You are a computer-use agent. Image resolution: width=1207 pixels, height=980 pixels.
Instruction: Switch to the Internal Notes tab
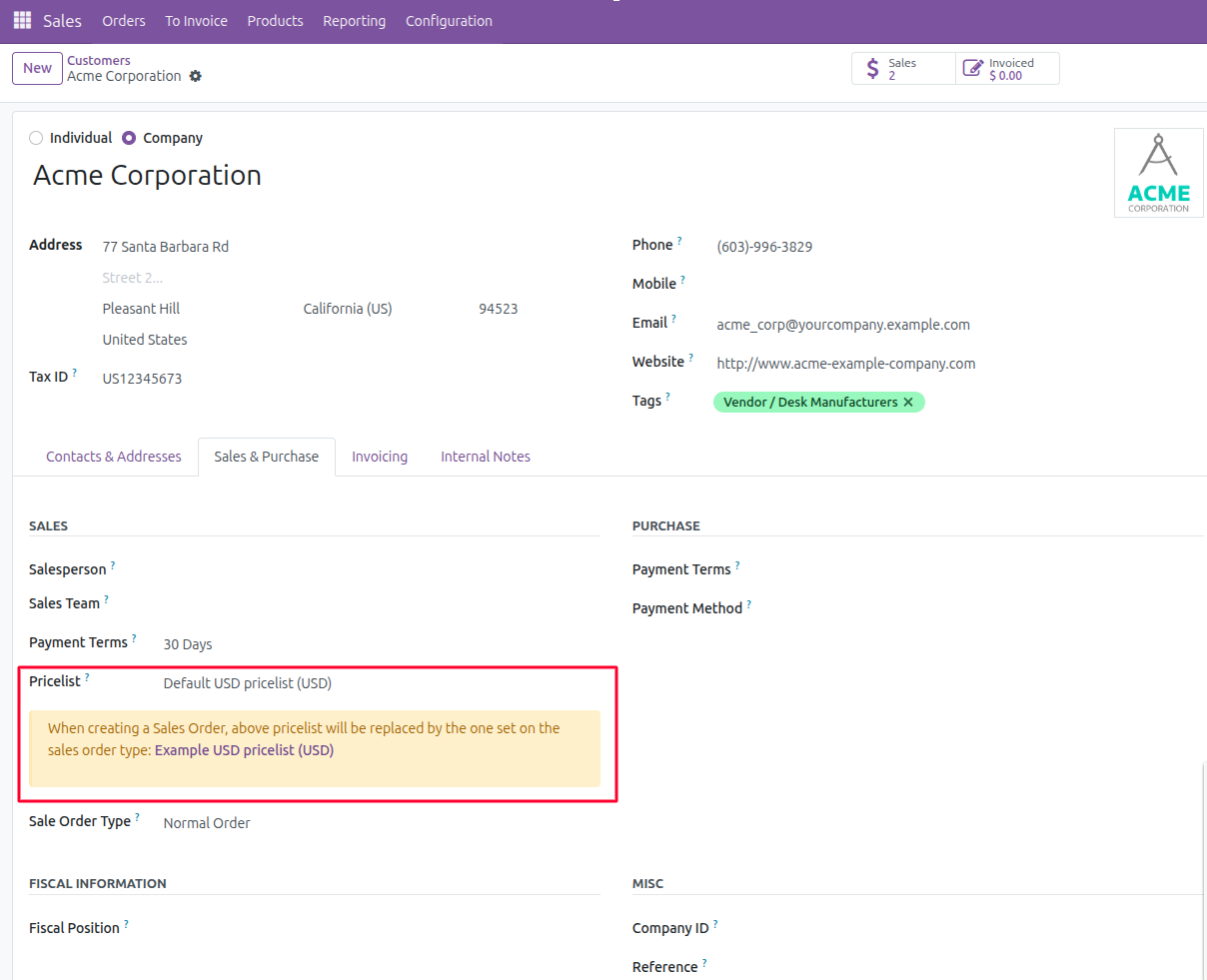click(486, 457)
